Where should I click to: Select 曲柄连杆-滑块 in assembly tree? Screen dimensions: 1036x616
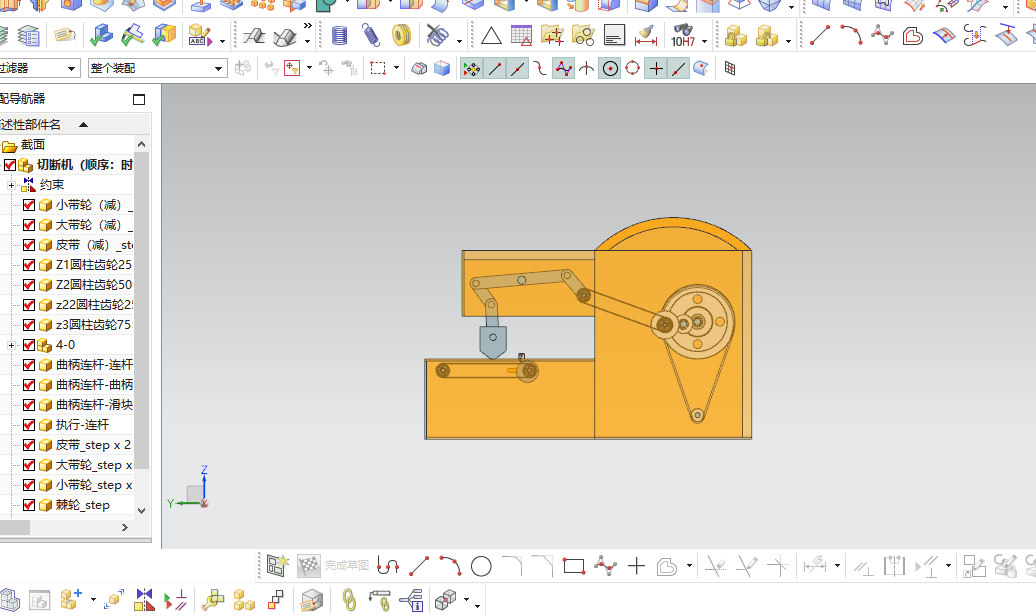94,404
